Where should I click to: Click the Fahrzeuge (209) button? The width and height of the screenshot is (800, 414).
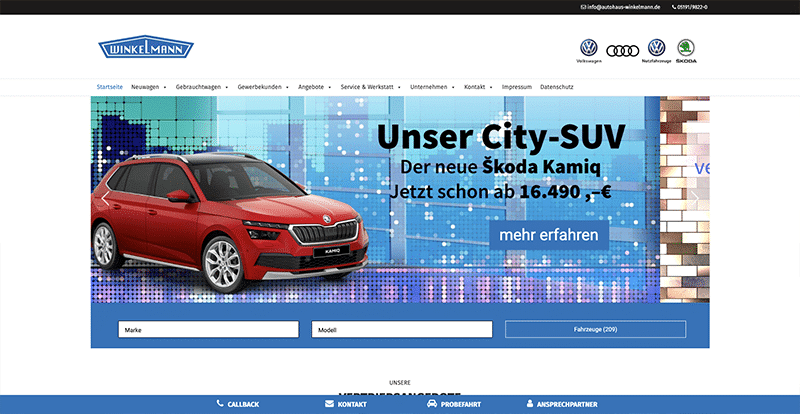[x=595, y=329]
